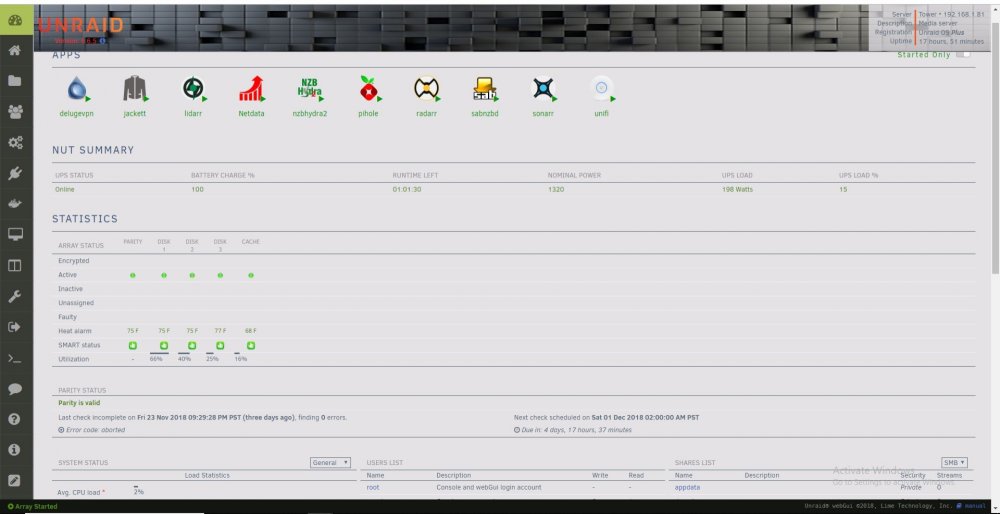The height and width of the screenshot is (514, 1000).
Task: Click the sabnzbd app icon
Action: [x=485, y=89]
